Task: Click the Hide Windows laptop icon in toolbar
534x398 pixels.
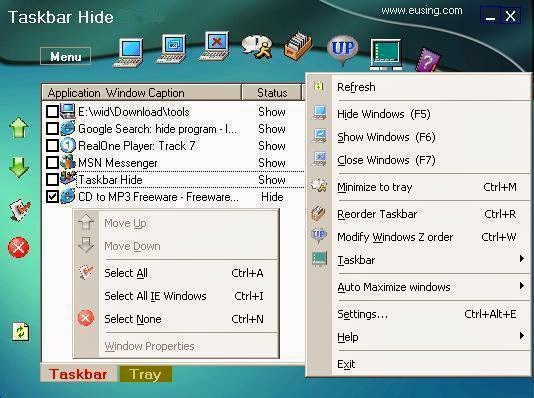Action: (128, 52)
